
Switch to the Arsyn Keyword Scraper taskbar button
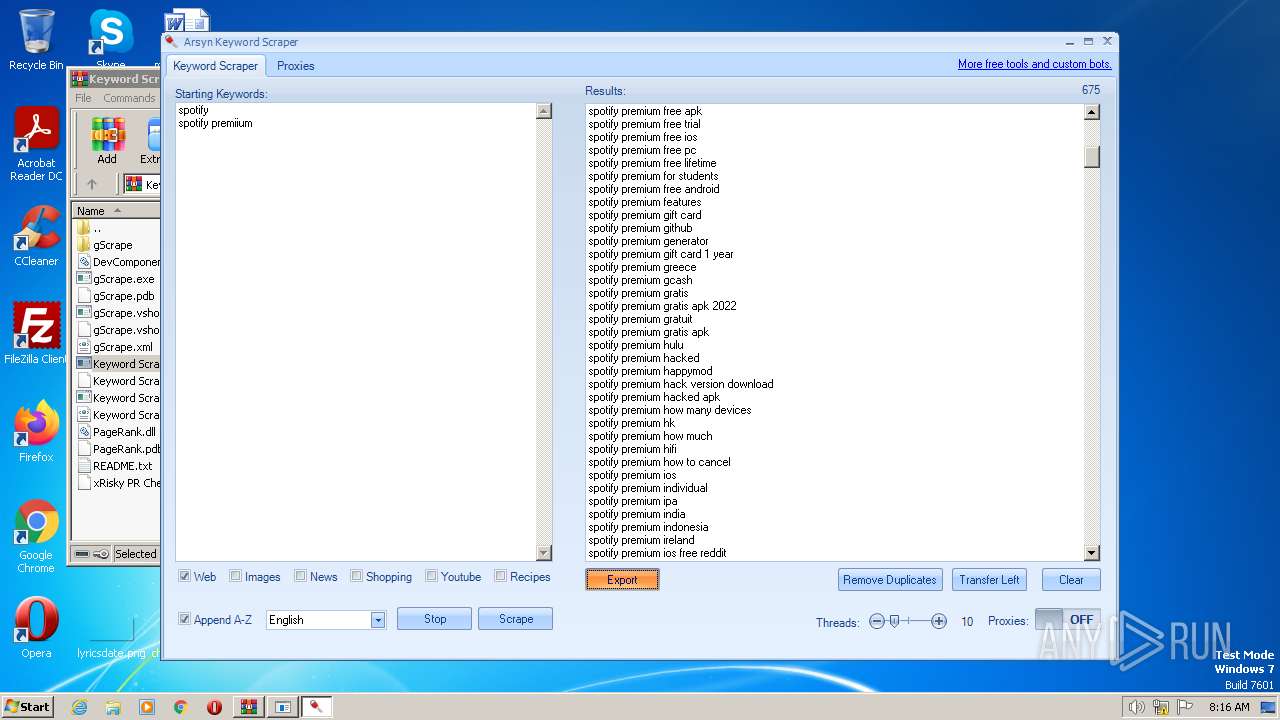[316, 707]
